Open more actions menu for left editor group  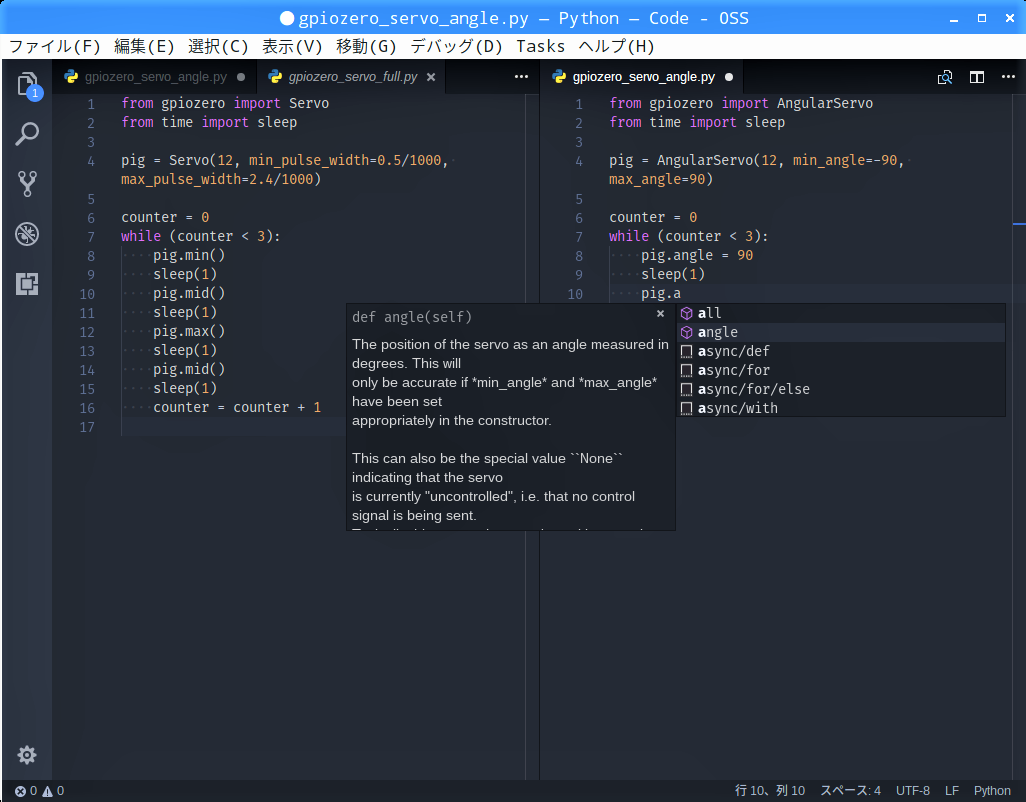click(522, 77)
